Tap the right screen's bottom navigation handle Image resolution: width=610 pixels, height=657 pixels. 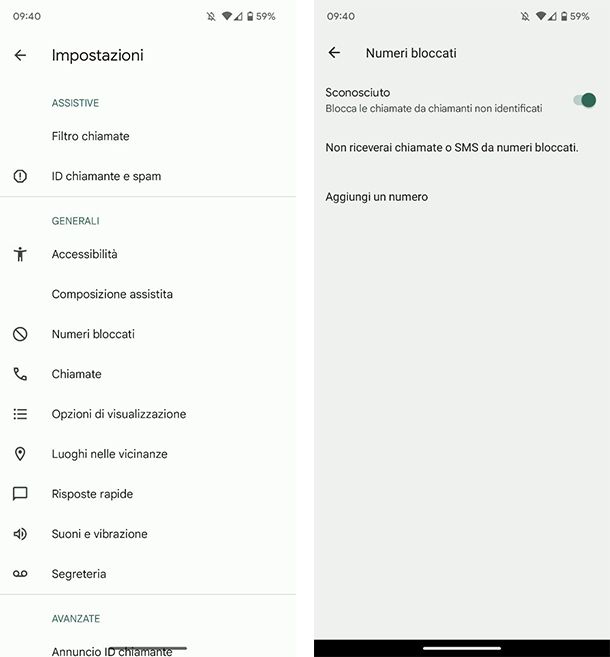coord(461,648)
